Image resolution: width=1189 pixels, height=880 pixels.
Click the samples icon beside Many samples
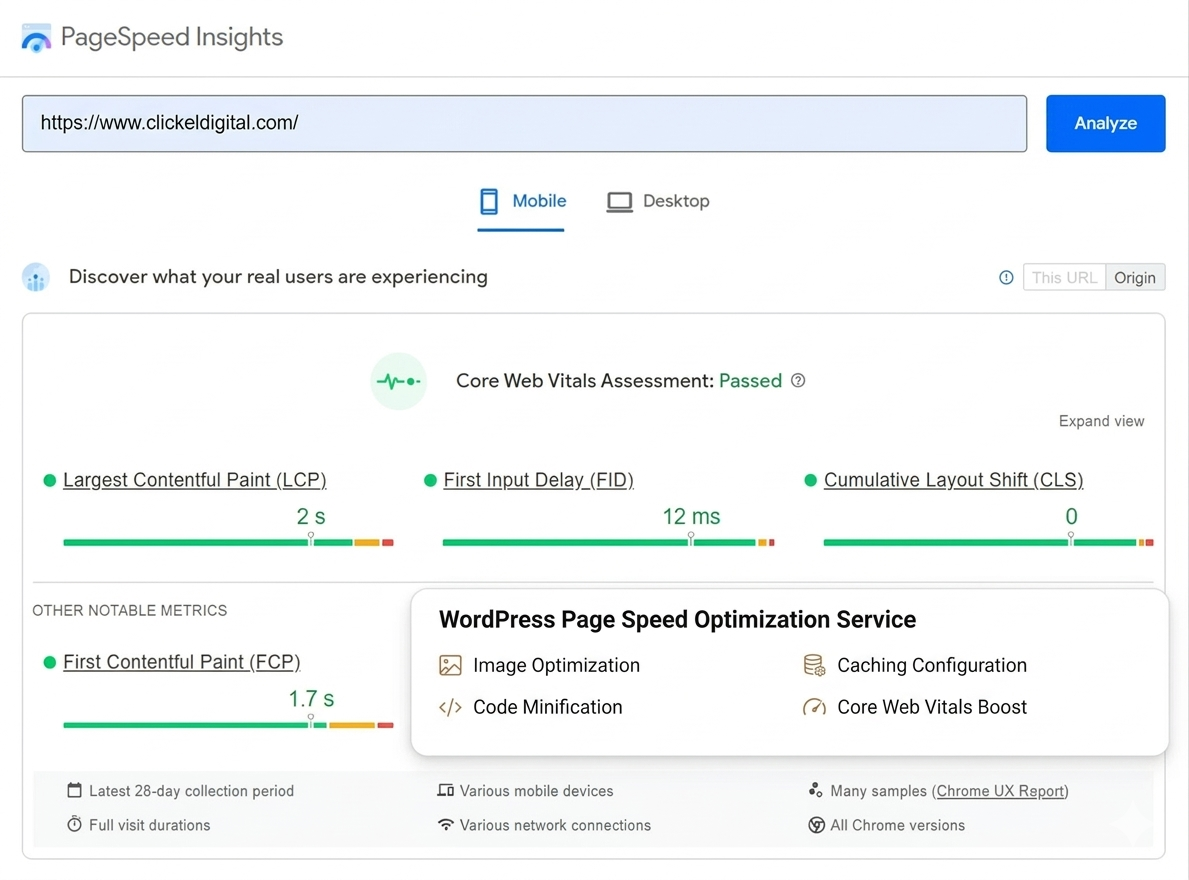816,791
